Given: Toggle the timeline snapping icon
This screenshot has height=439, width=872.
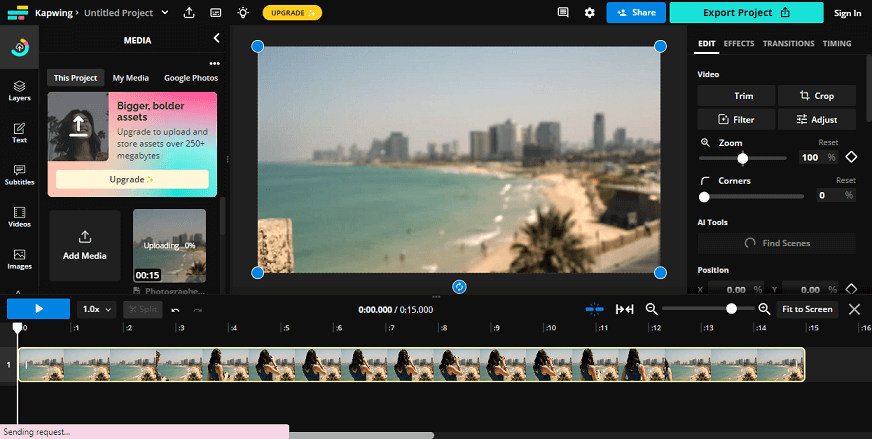Looking at the screenshot, I should point(594,309).
